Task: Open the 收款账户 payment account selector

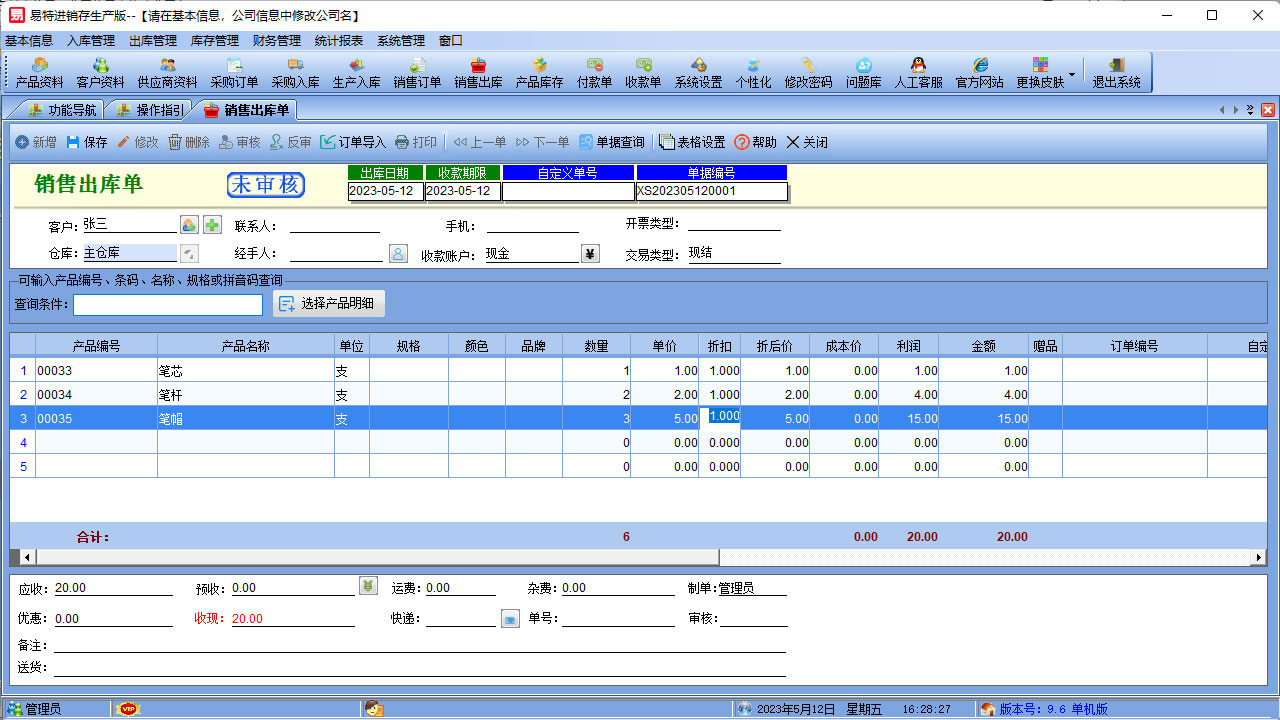Action: pos(589,253)
